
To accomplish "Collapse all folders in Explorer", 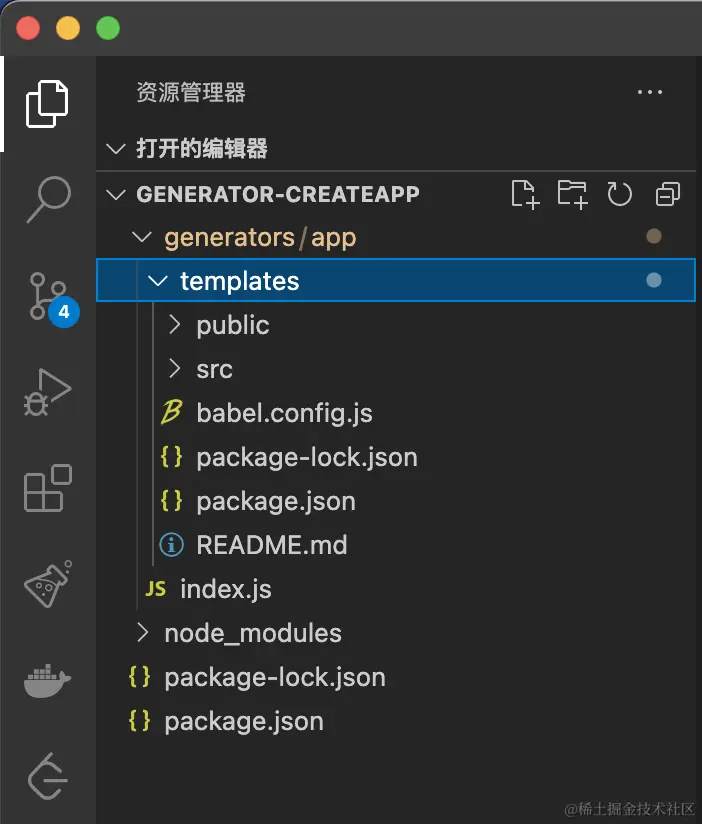I will click(x=667, y=194).
